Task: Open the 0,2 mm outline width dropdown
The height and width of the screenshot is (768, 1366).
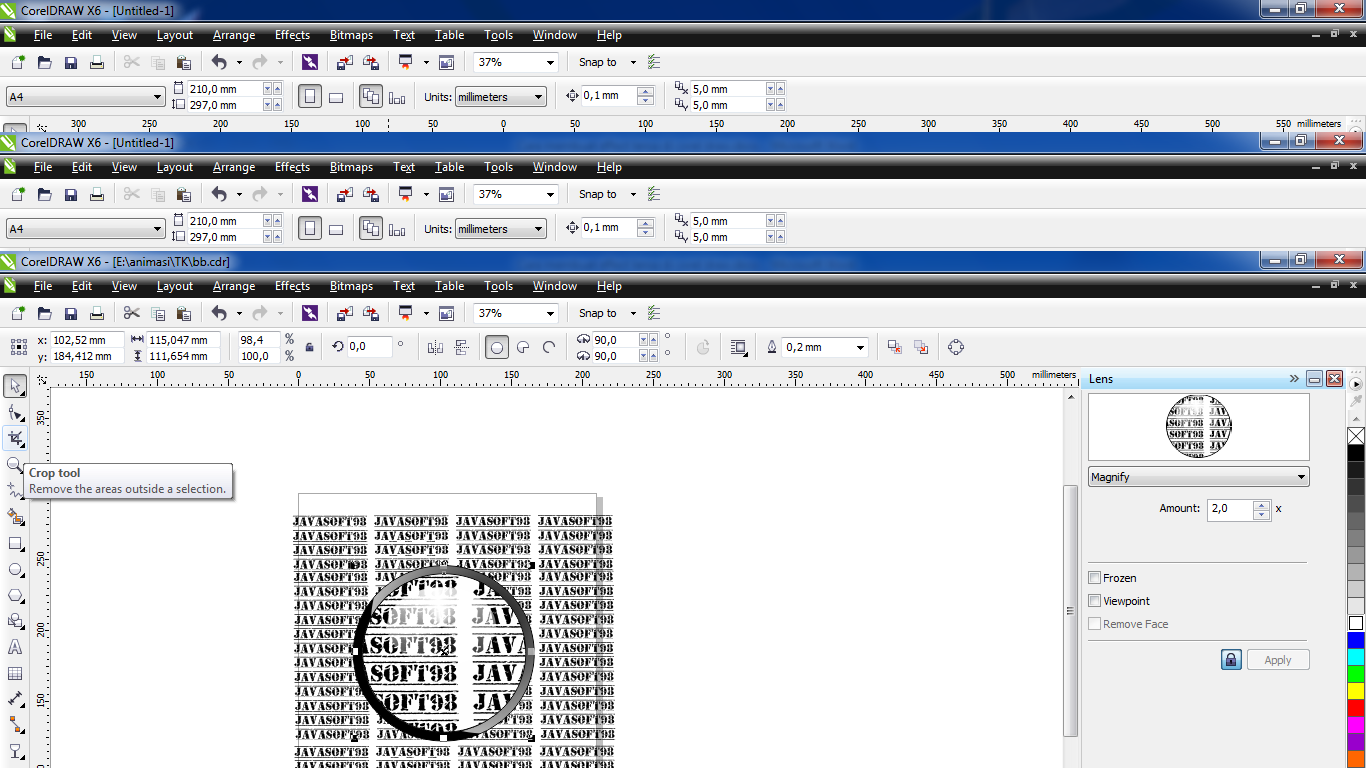Action: (x=858, y=347)
